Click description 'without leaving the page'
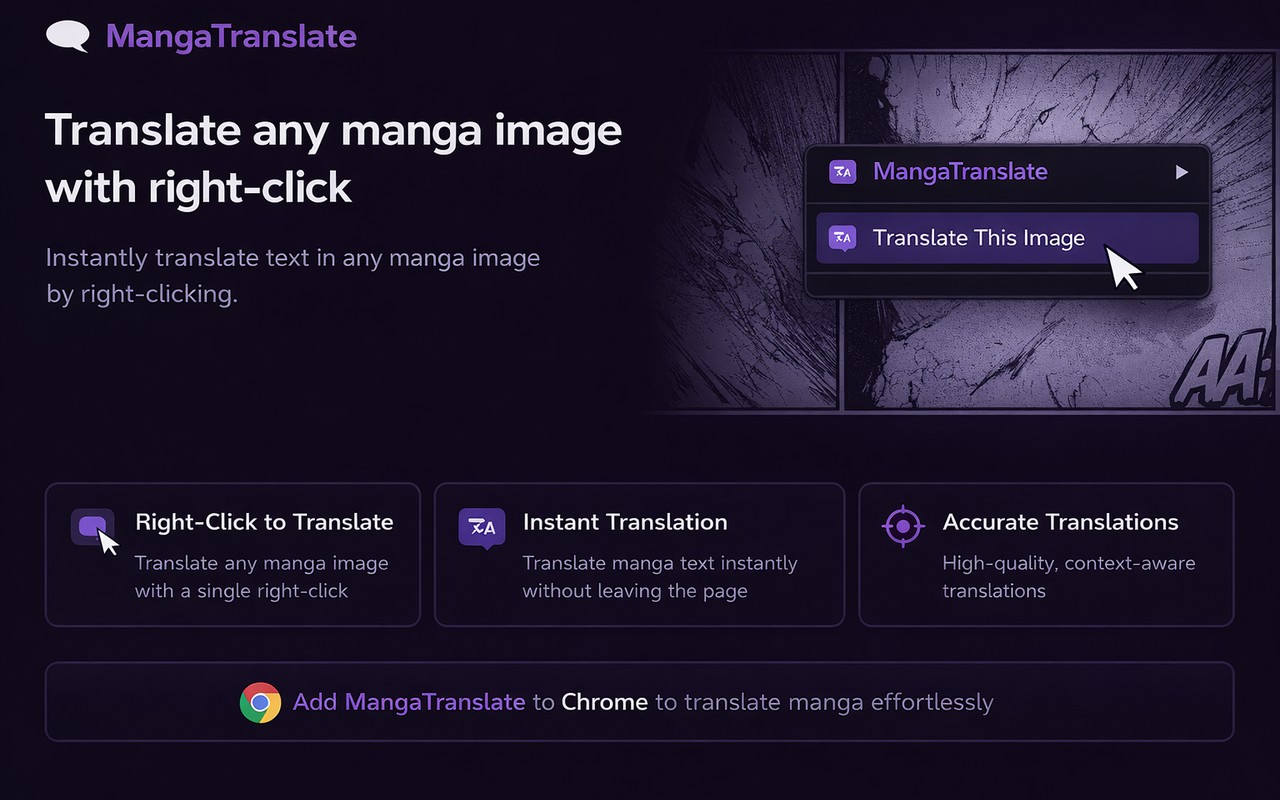Screen dimensions: 1280x800 635,591
